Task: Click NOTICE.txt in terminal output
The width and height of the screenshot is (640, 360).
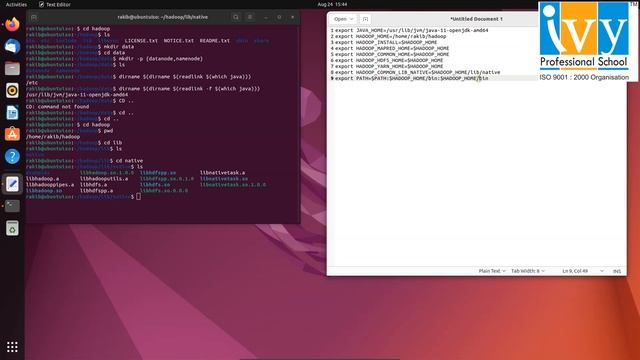Action: coord(179,41)
